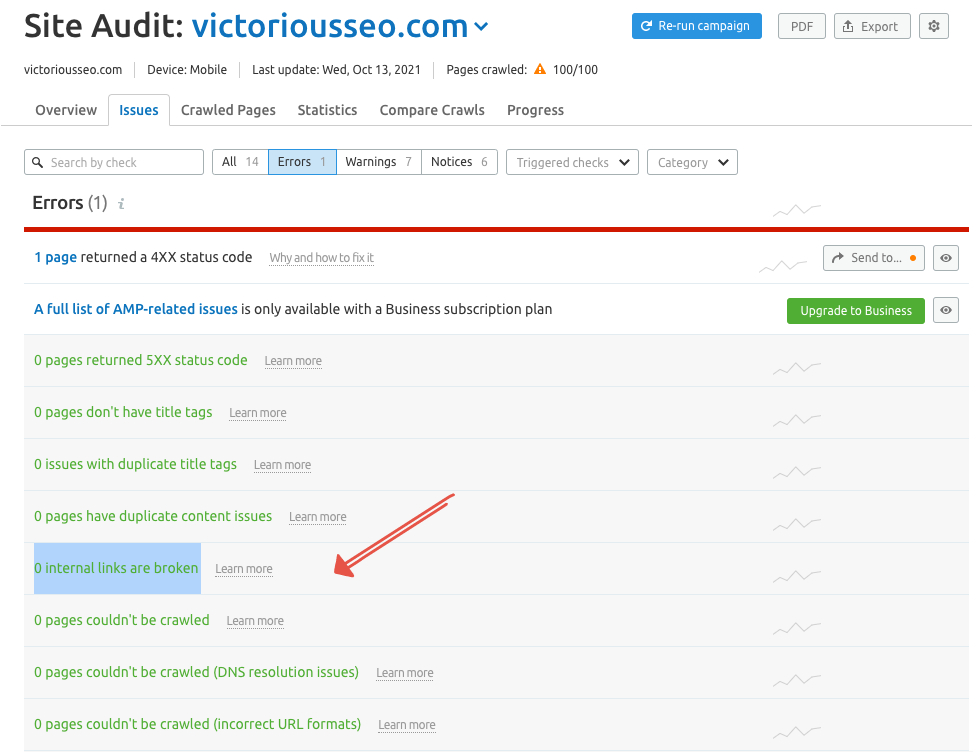Click the Upgrade to Business button
This screenshot has width=973, height=753.
[855, 310]
